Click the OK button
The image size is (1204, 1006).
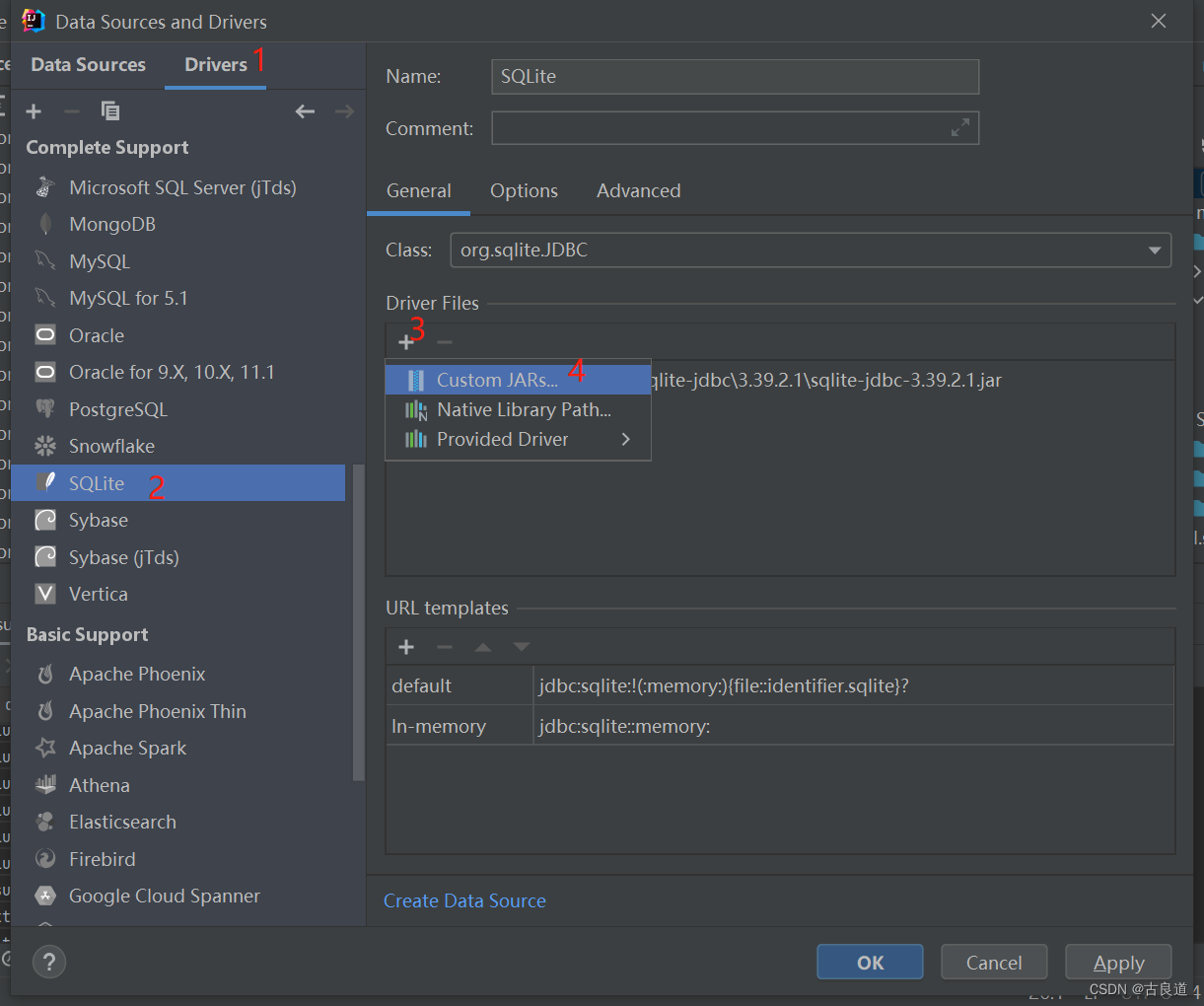click(x=870, y=963)
